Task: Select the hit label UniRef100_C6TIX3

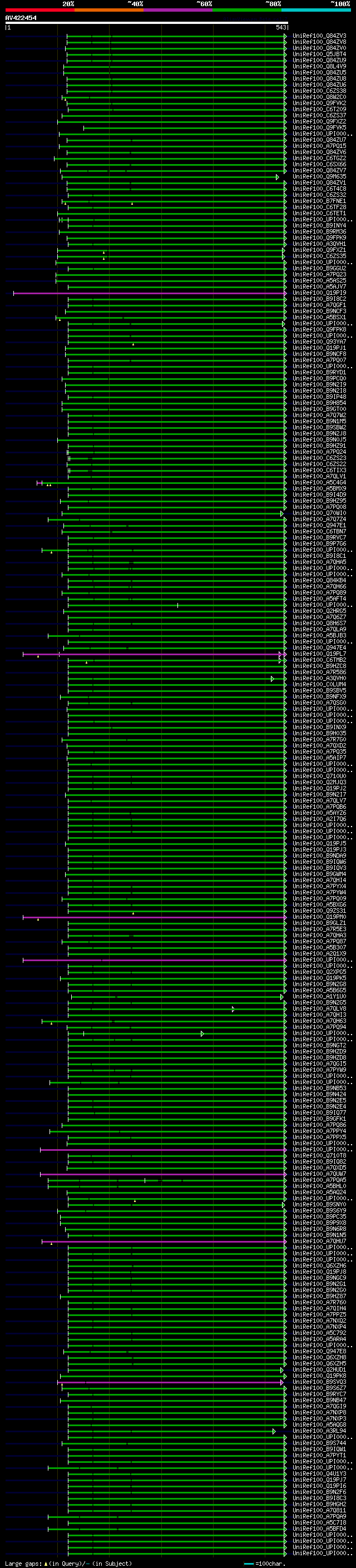Action: (x=319, y=471)
